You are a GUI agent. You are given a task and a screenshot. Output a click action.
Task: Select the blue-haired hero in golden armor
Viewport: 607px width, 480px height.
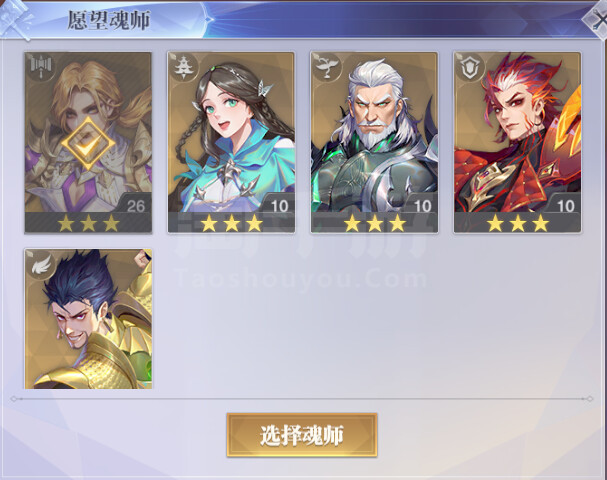click(88, 319)
